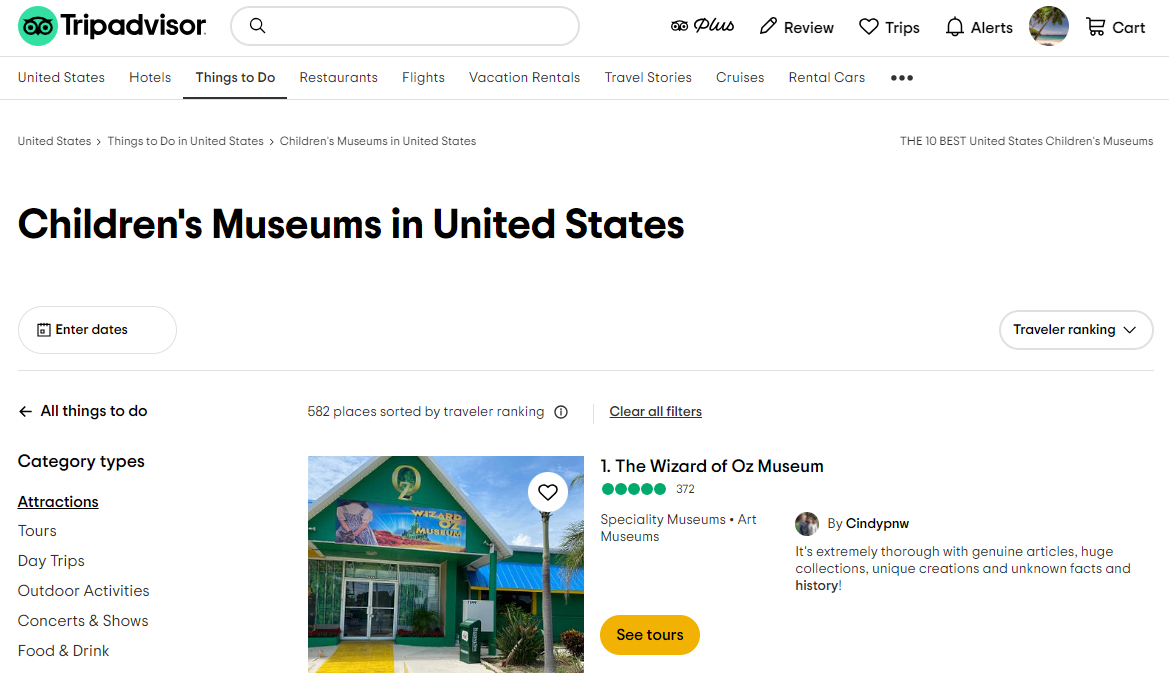Switch to the Hotels tab
Image resolution: width=1169 pixels, height=673 pixels.
[150, 78]
